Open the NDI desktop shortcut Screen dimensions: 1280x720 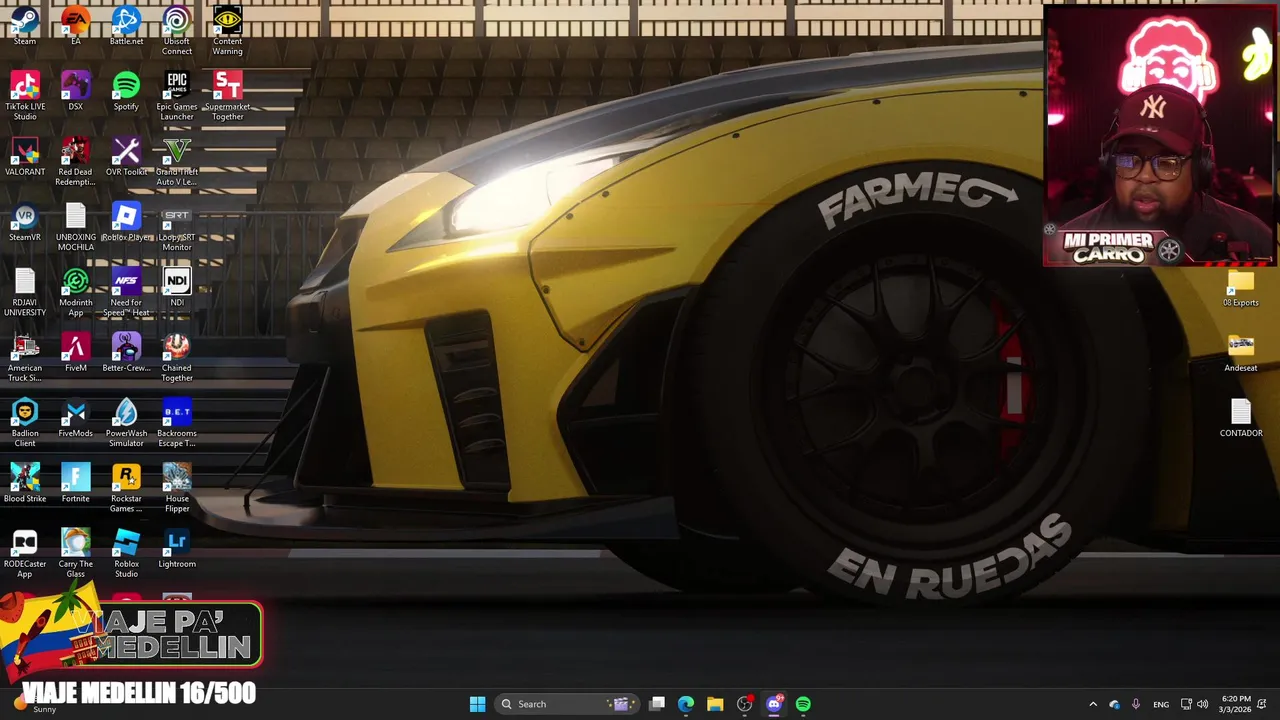[177, 286]
